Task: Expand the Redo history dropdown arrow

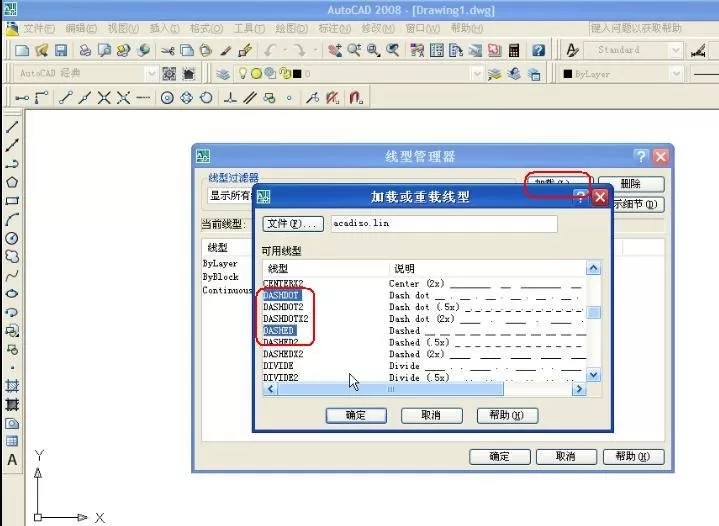Action: point(315,50)
